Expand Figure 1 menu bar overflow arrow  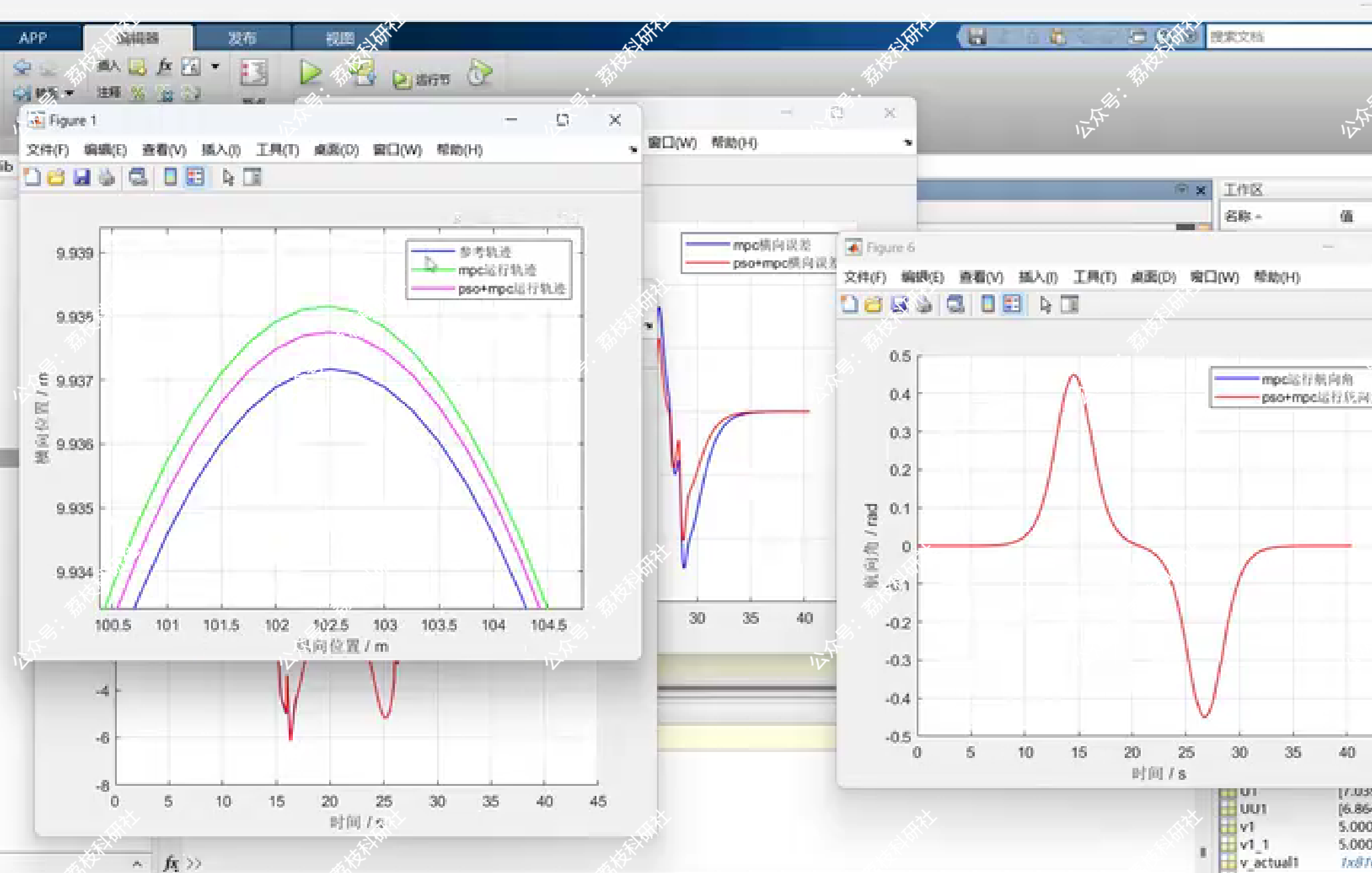(633, 150)
